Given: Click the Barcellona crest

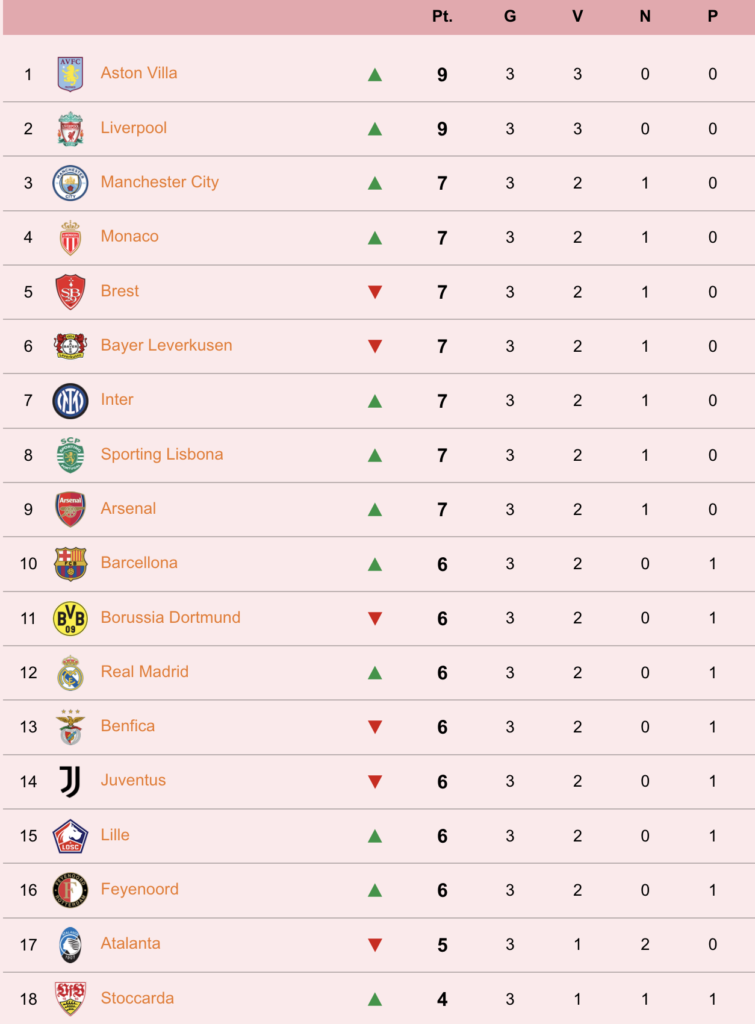Looking at the screenshot, I should 70,564.
